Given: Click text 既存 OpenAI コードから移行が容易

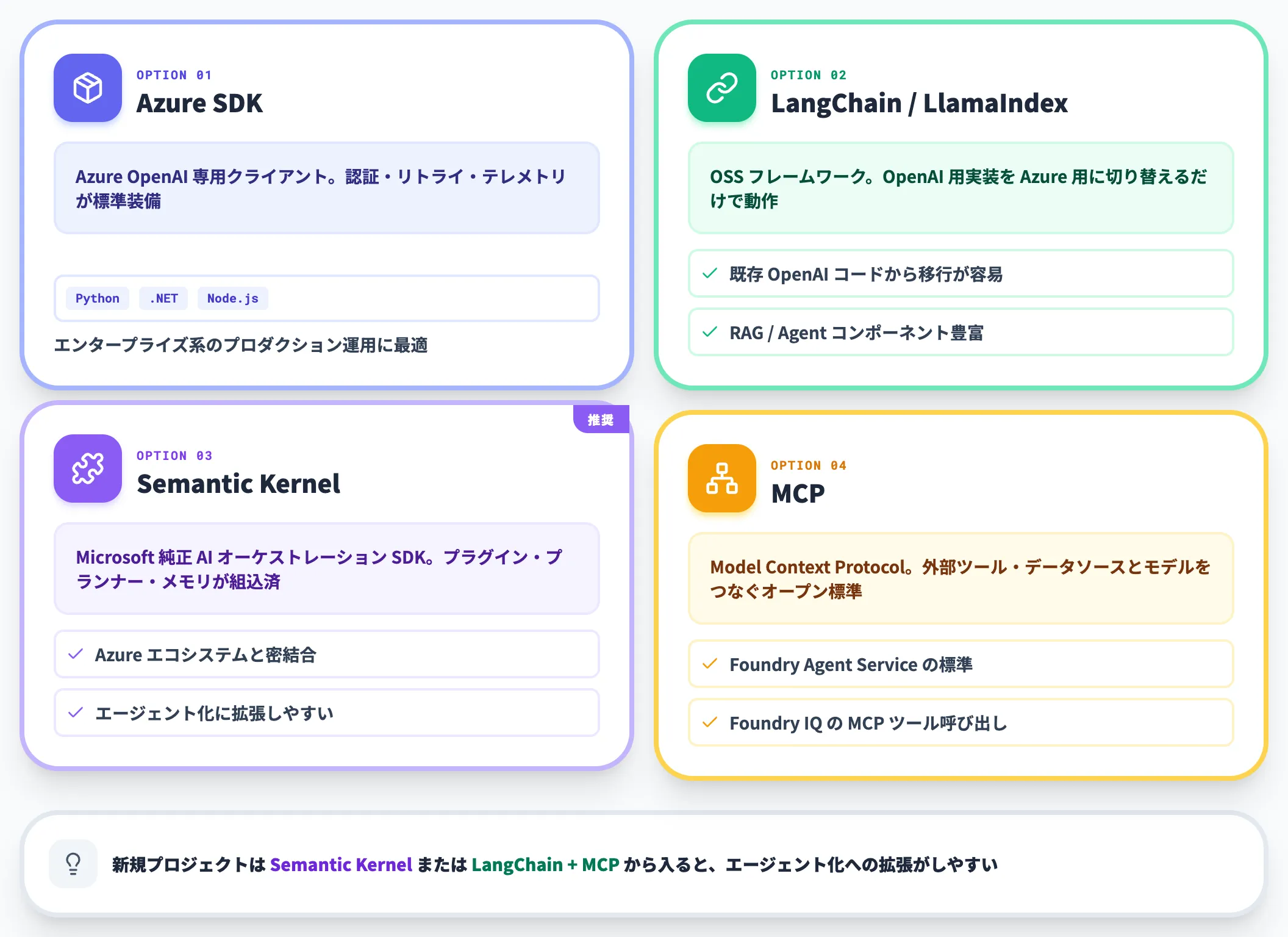Looking at the screenshot, I should (x=866, y=274).
